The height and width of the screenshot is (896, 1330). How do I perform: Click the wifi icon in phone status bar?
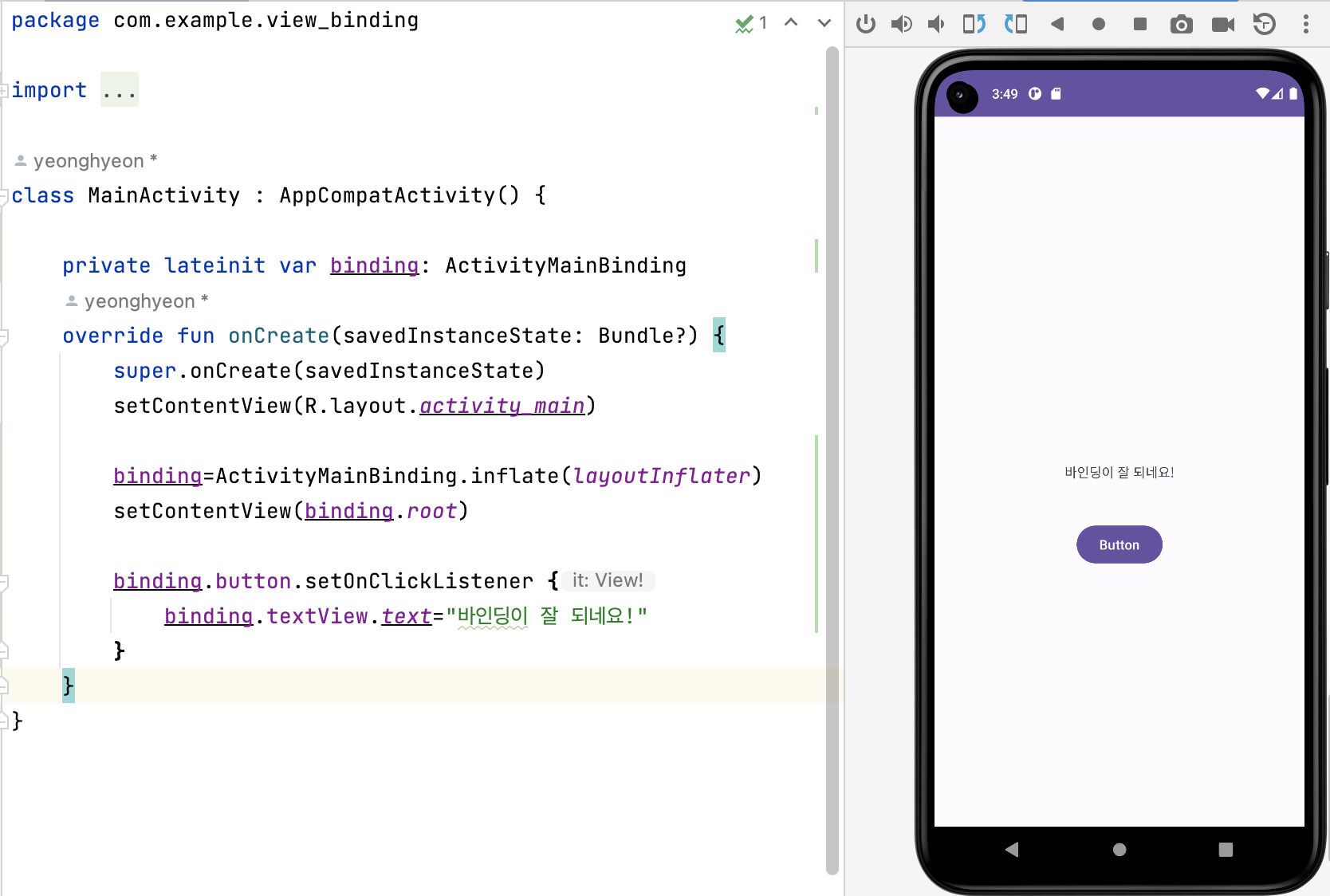pos(1262,93)
